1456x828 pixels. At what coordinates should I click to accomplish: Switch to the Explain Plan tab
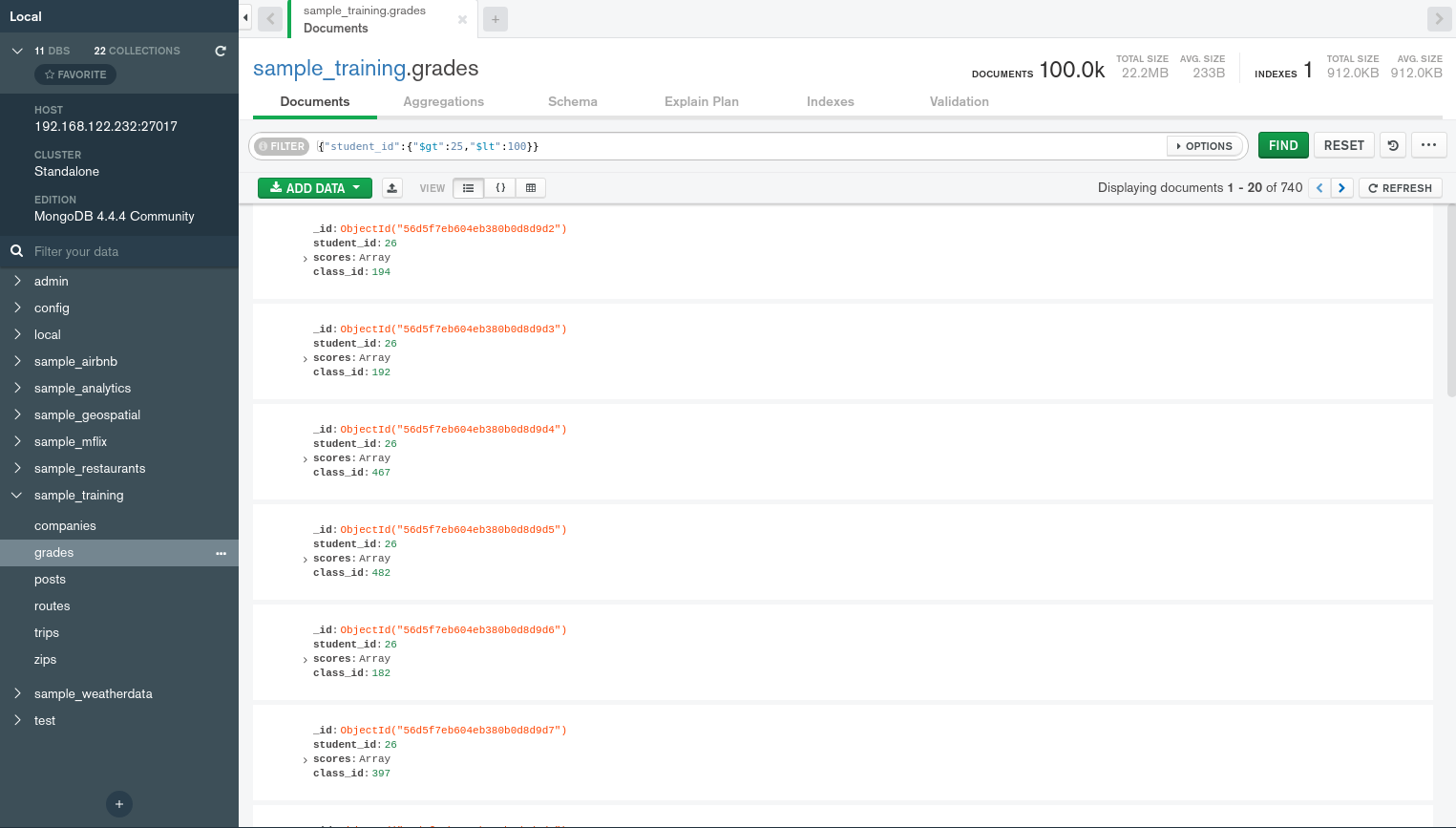coord(702,101)
